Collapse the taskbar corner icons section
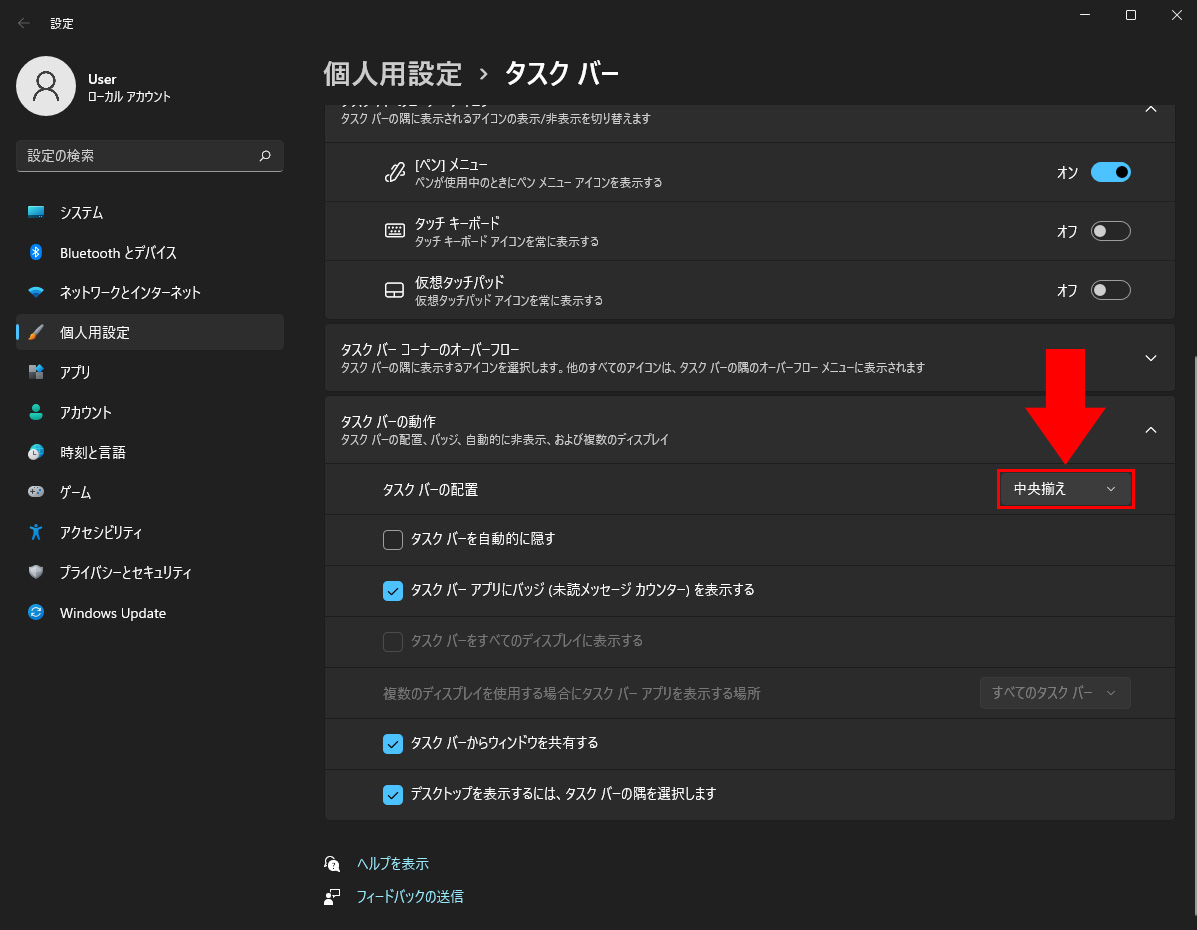Image resolution: width=1197 pixels, height=930 pixels. tap(1150, 110)
